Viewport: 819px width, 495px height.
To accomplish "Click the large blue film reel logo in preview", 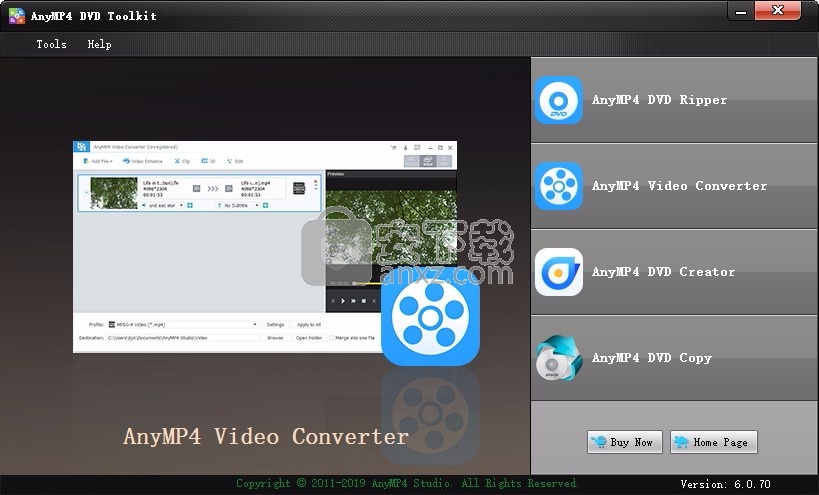I will coord(430,316).
